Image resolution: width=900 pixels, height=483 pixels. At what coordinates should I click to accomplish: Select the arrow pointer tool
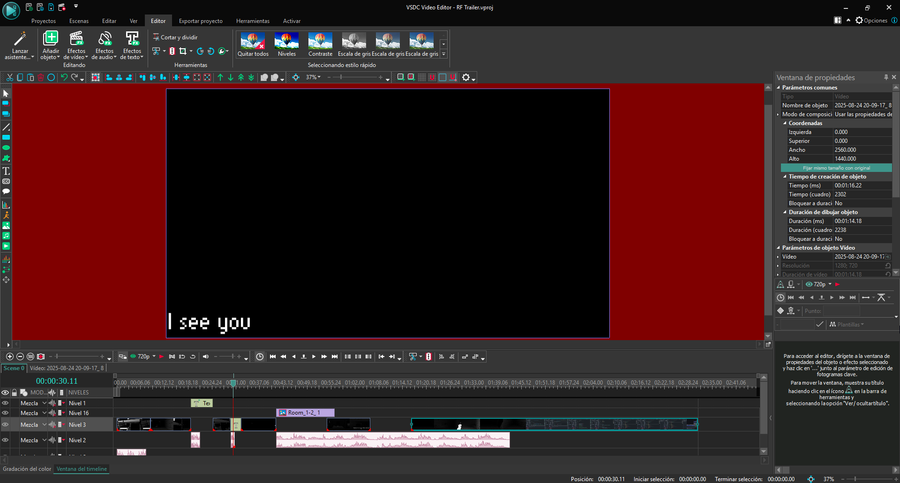tap(6, 93)
